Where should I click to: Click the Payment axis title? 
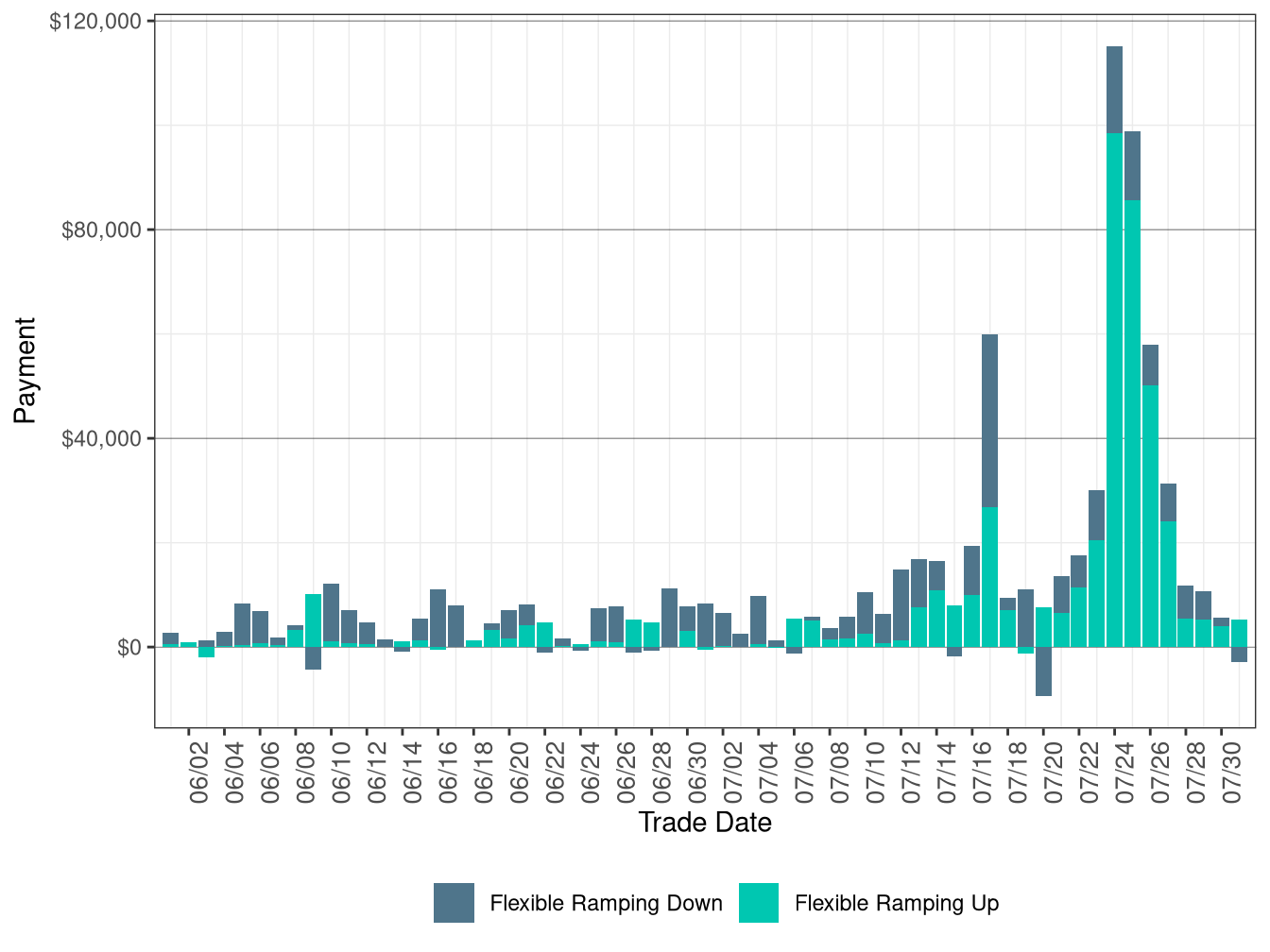[26, 370]
